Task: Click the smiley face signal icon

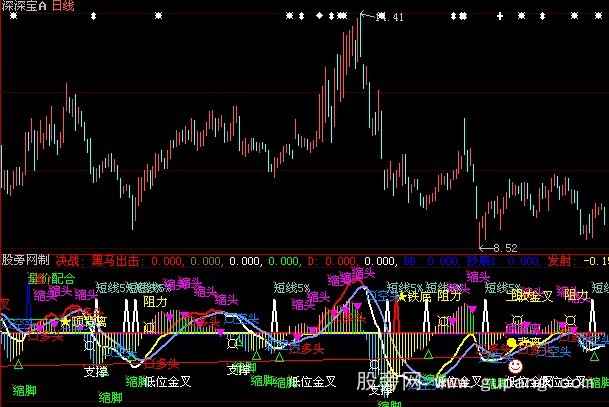Action: (514, 367)
